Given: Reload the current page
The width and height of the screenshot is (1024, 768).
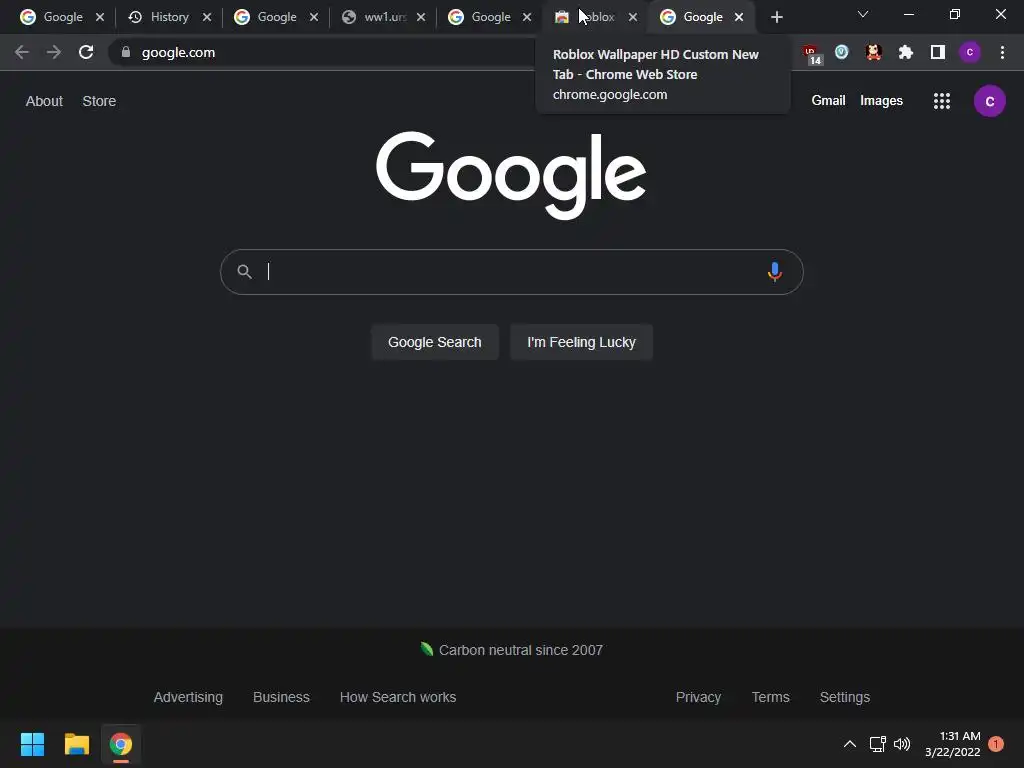Looking at the screenshot, I should click(86, 52).
